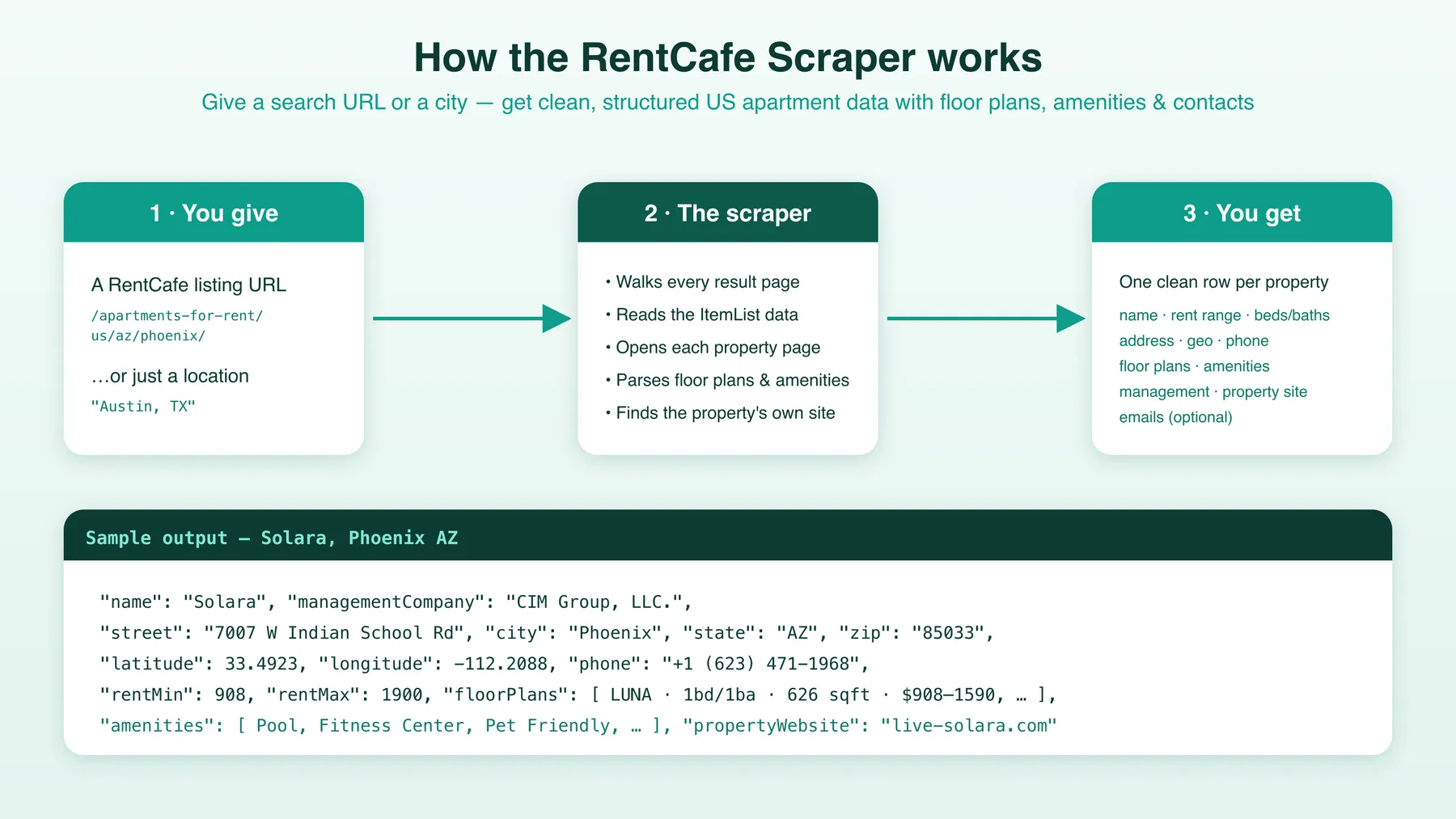
Task: Click the bullet 'Reads the ItemList data'
Action: coord(701,315)
